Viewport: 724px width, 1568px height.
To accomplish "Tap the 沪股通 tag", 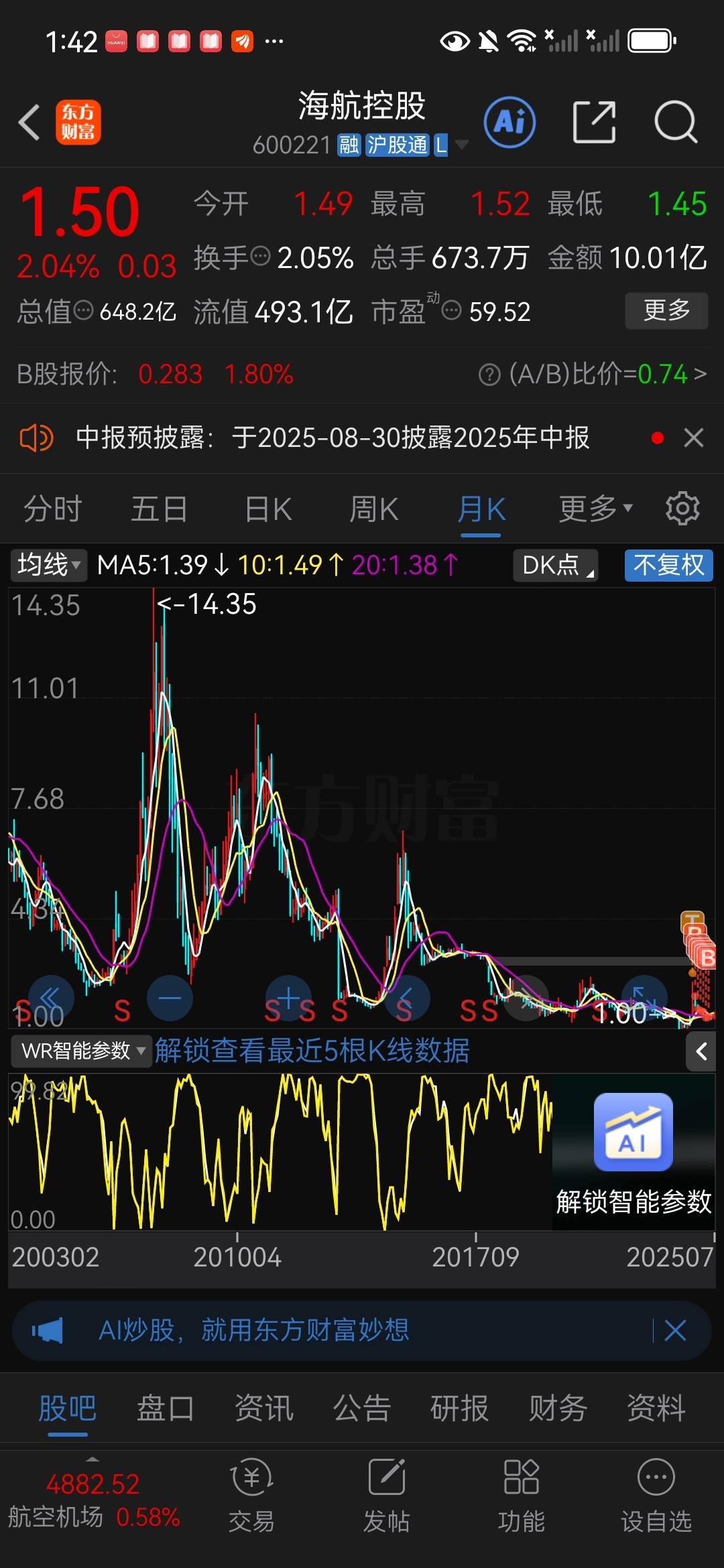I will coord(397,145).
